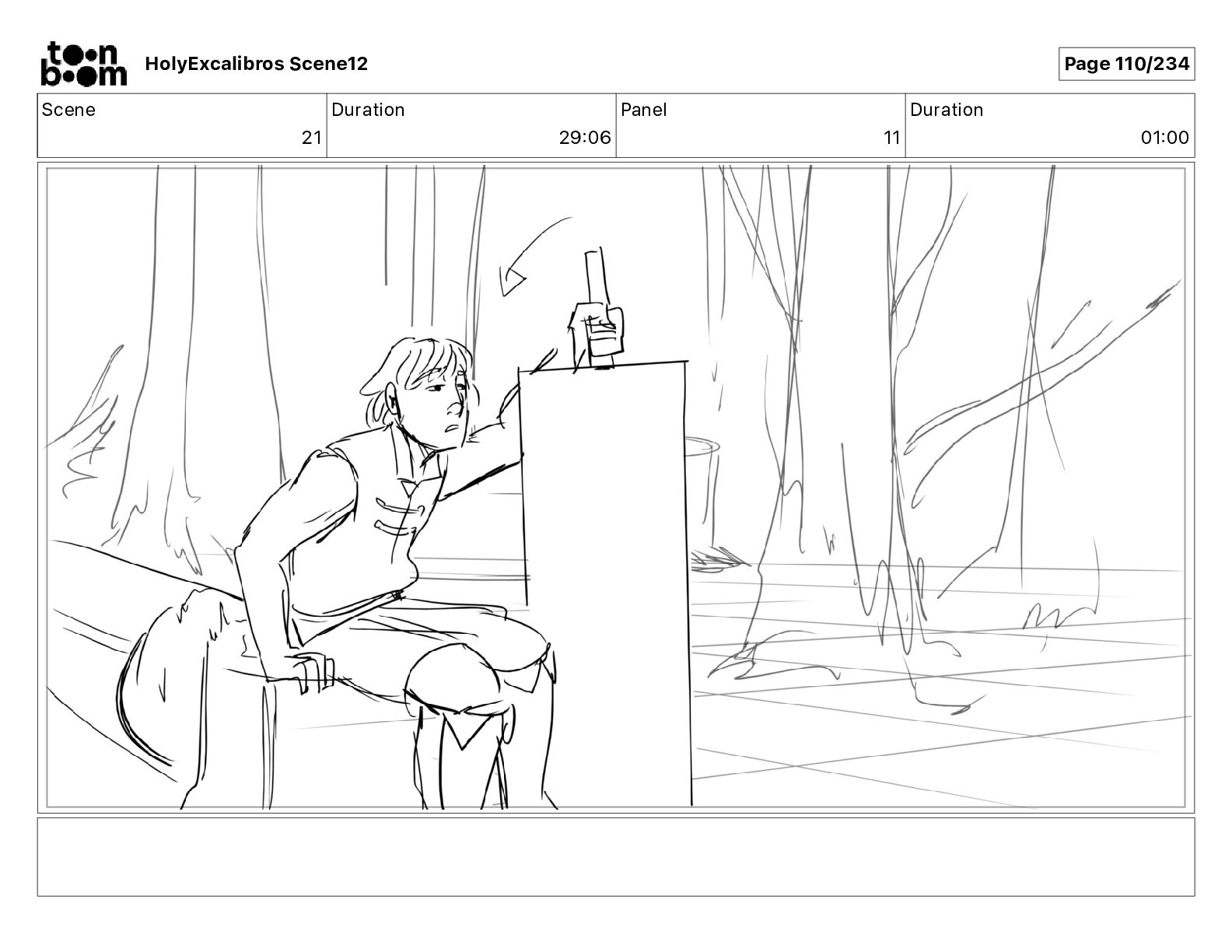The image size is (1232, 952).
Task: Click the Toon Boom logo
Action: tap(83, 64)
